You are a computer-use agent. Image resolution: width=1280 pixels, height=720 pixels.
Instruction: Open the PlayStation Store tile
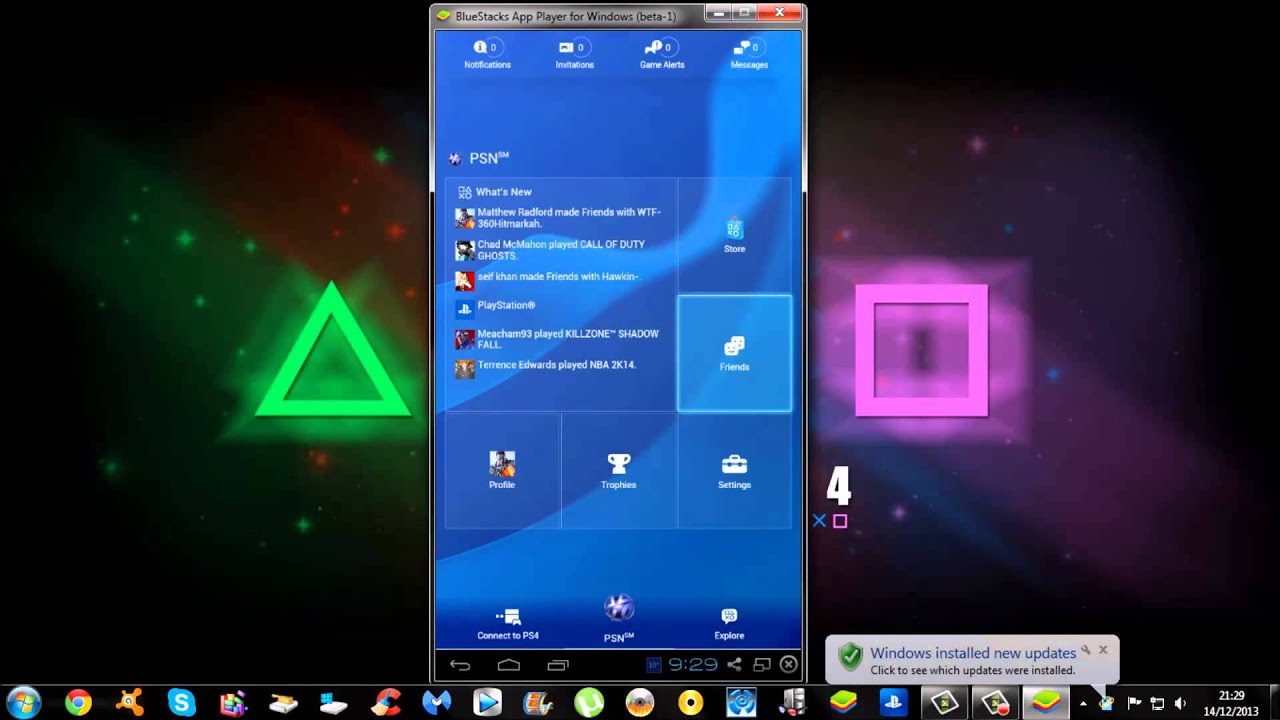(x=734, y=236)
